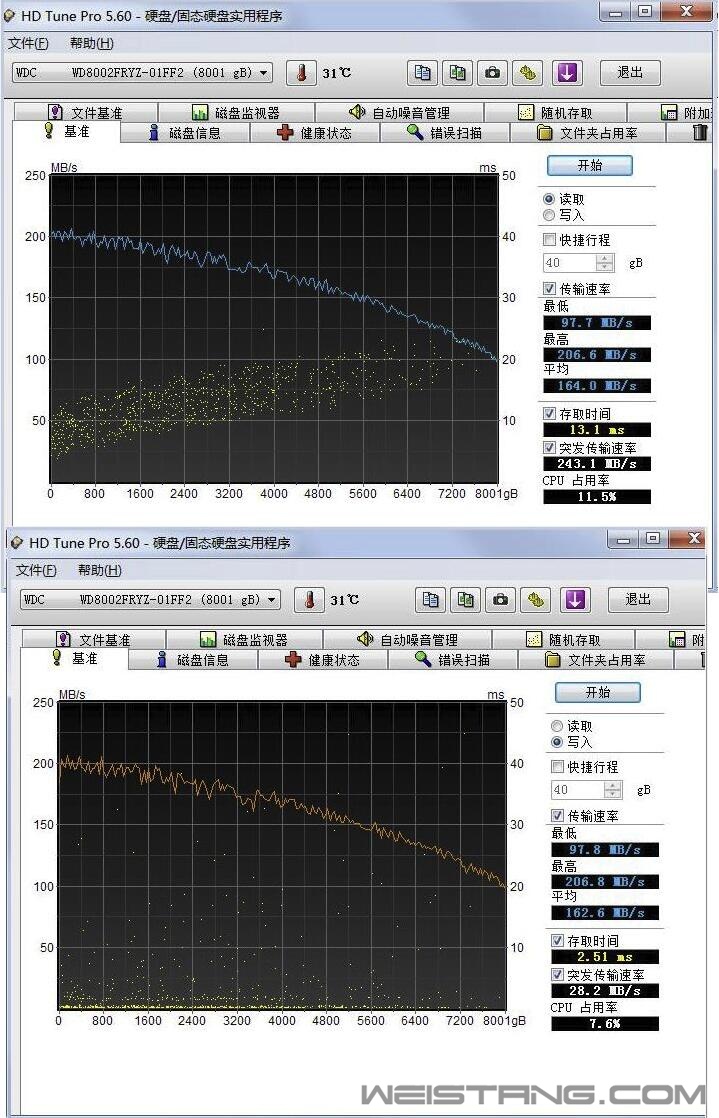Toggle 突发传输速率 checkbox in lower window
Screen dimensions: 719x1118
tap(558, 975)
